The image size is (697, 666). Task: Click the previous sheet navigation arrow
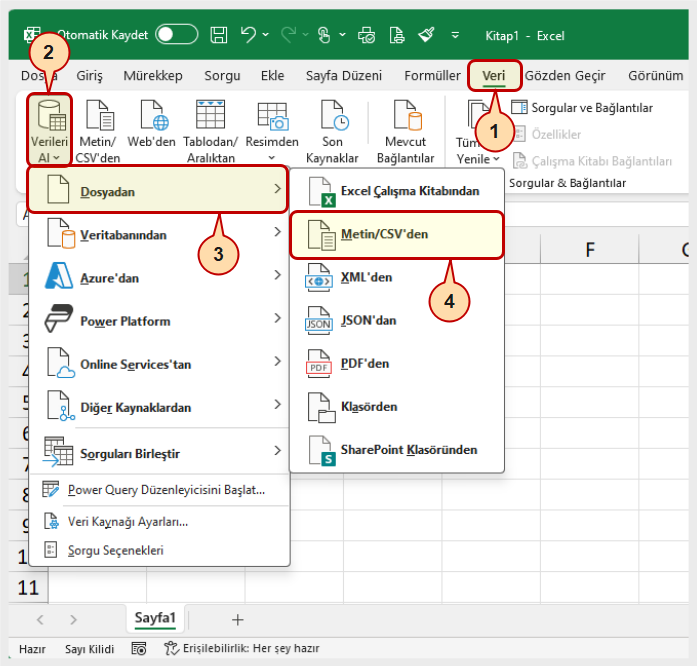(x=40, y=619)
